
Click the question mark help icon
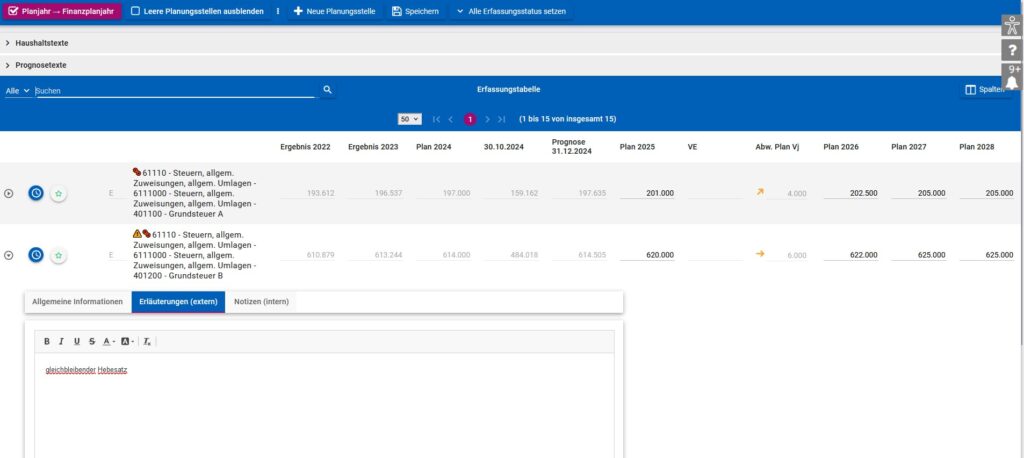tap(1011, 50)
